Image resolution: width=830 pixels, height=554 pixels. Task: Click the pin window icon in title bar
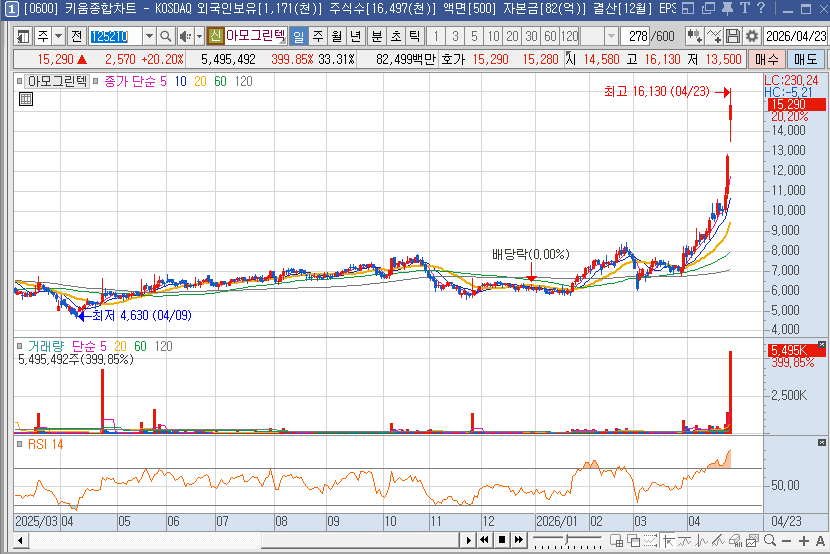[x=728, y=8]
